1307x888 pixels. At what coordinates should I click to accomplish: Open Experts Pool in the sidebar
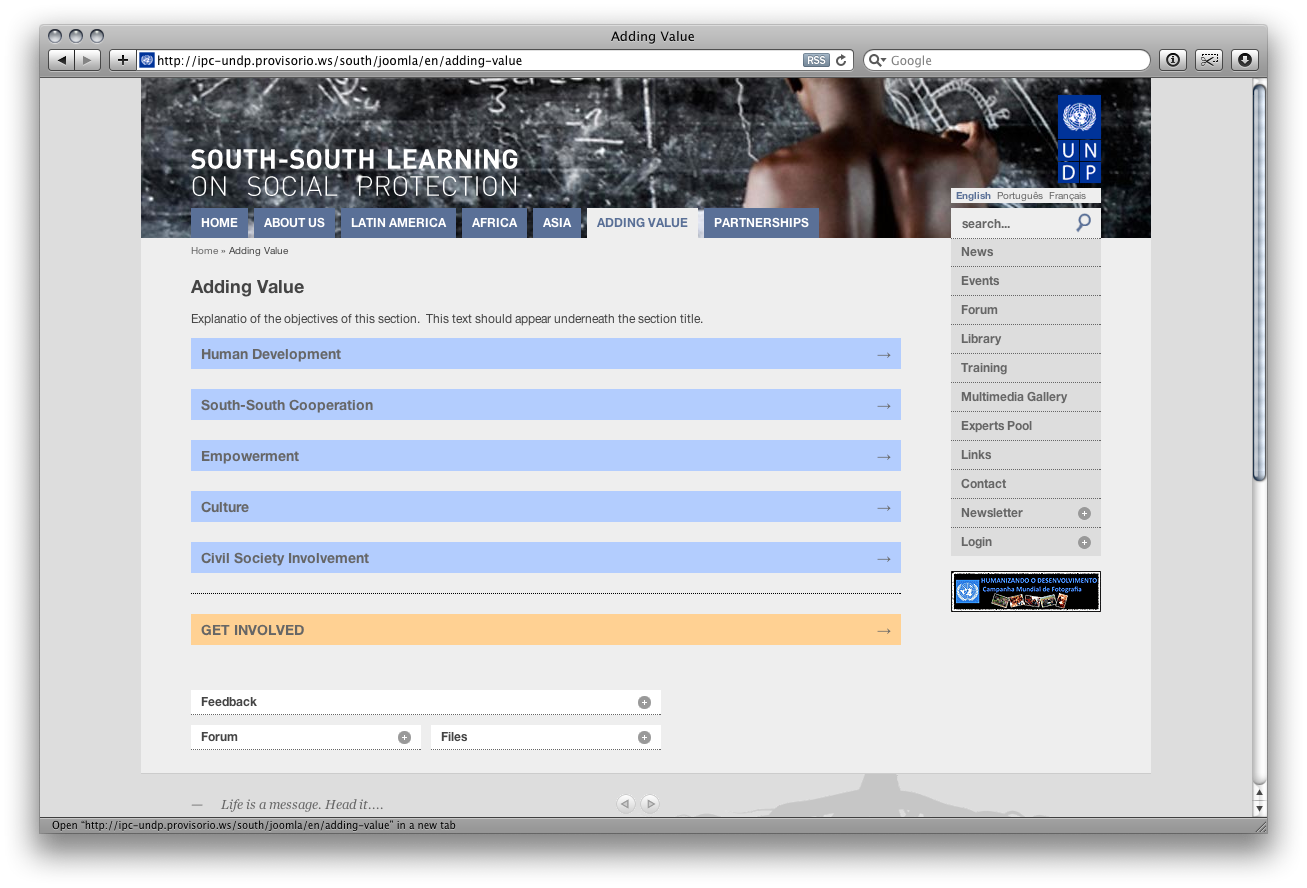(1026, 426)
